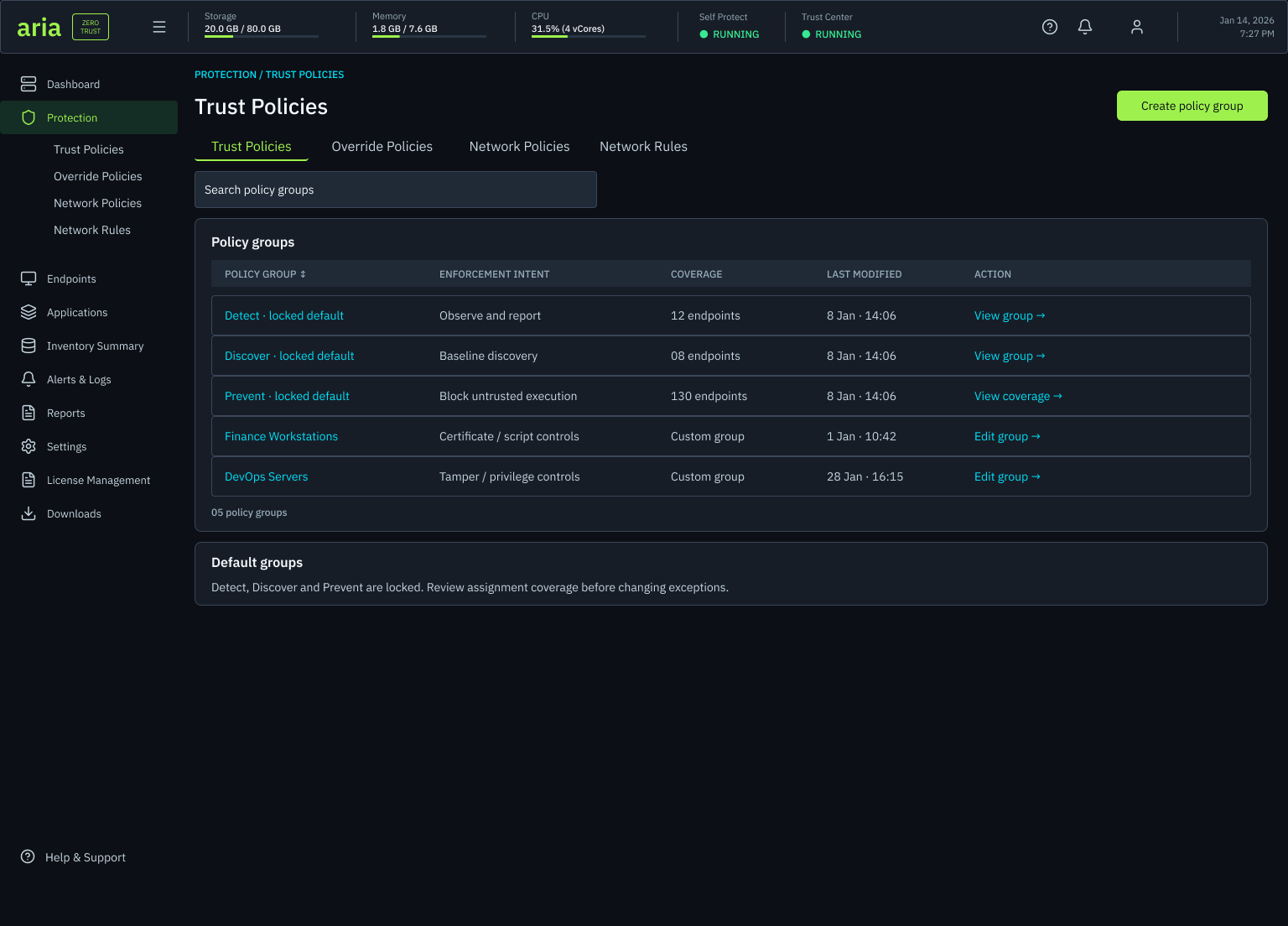The width and height of the screenshot is (1288, 926).
Task: Open Network Rules in the sidebar
Action: click(x=92, y=230)
